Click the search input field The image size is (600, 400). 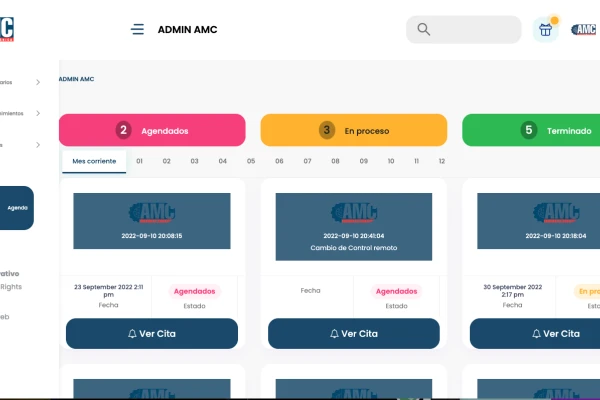click(x=463, y=29)
